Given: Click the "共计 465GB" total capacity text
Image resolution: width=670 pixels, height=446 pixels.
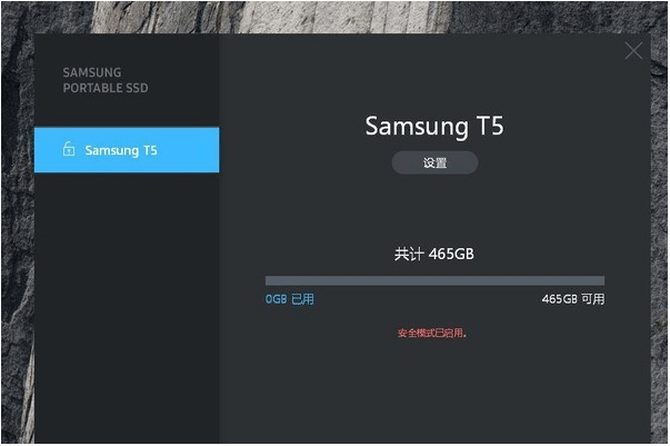Looking at the screenshot, I should pyautogui.click(x=434, y=254).
